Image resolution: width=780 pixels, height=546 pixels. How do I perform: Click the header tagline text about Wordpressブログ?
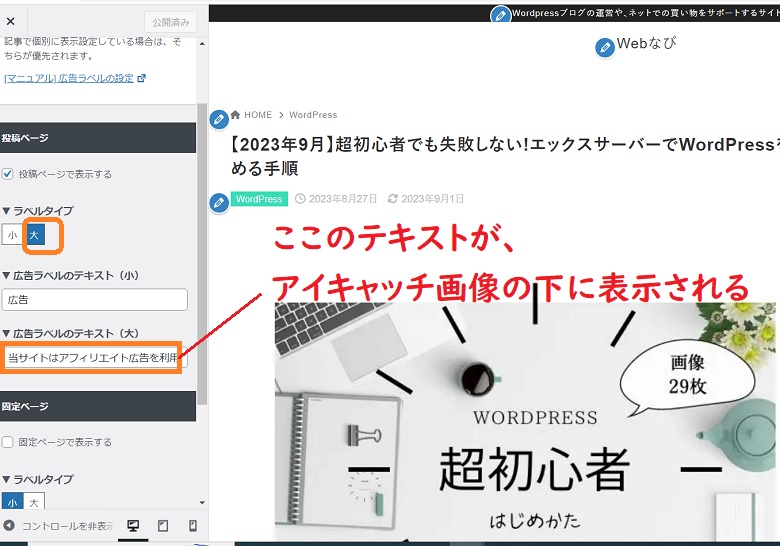point(646,13)
